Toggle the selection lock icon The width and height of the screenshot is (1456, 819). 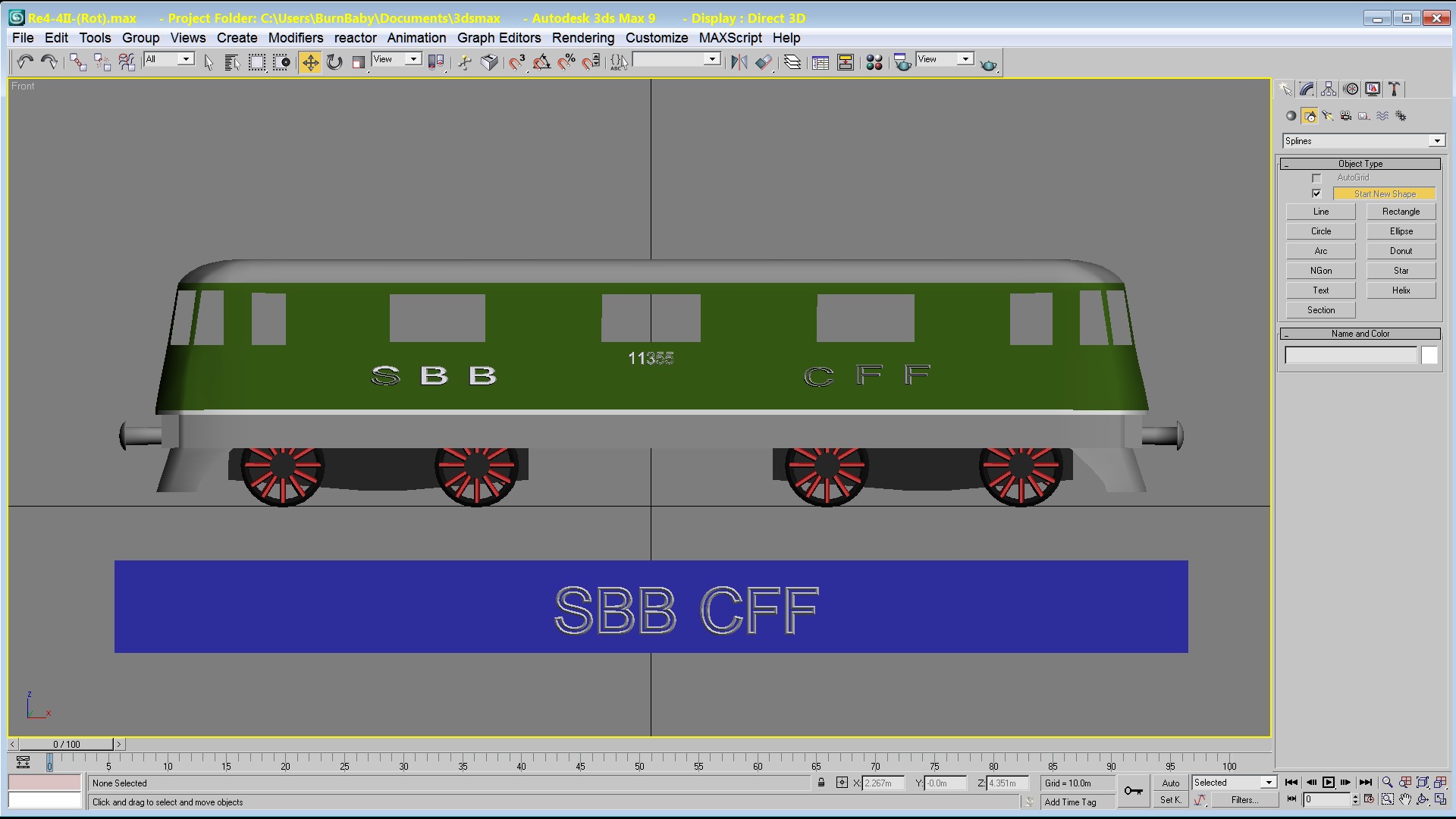point(821,783)
